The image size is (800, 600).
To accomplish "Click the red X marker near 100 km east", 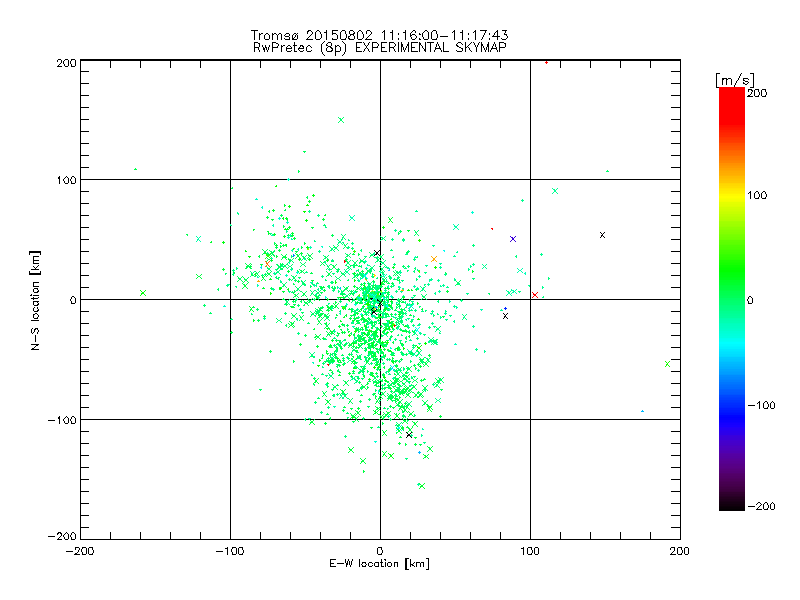I will (x=535, y=295).
